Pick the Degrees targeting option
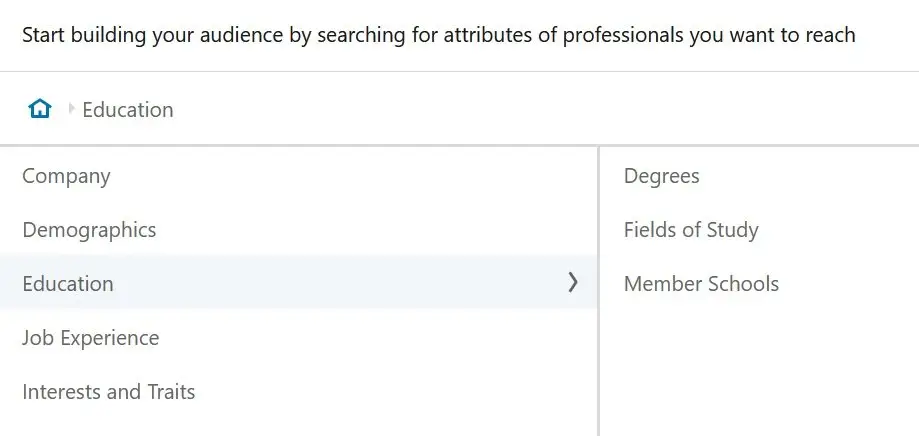The image size is (919, 436). pyautogui.click(x=661, y=176)
